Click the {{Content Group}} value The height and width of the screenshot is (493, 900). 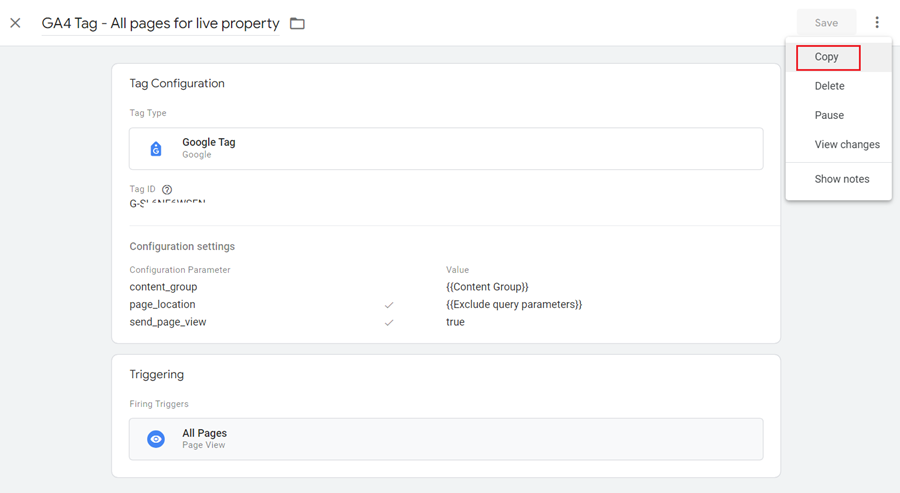[487, 287]
